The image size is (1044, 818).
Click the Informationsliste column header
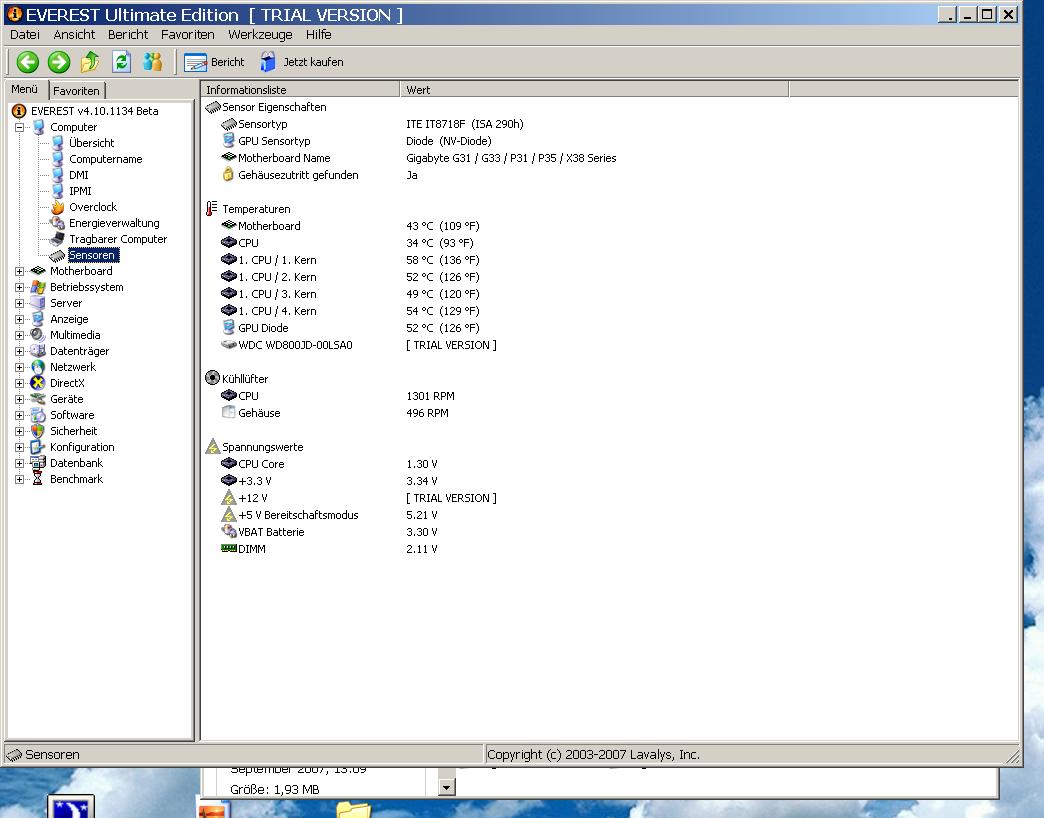[300, 90]
